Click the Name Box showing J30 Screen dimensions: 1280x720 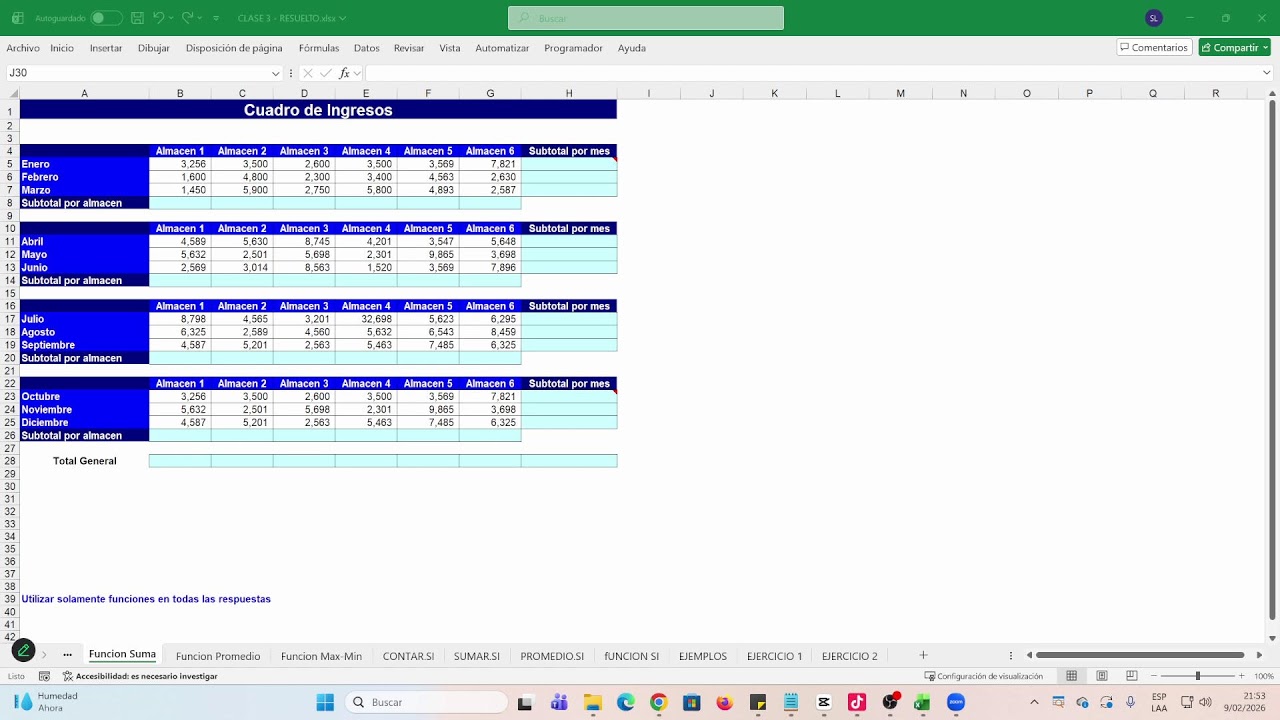[x=137, y=73]
